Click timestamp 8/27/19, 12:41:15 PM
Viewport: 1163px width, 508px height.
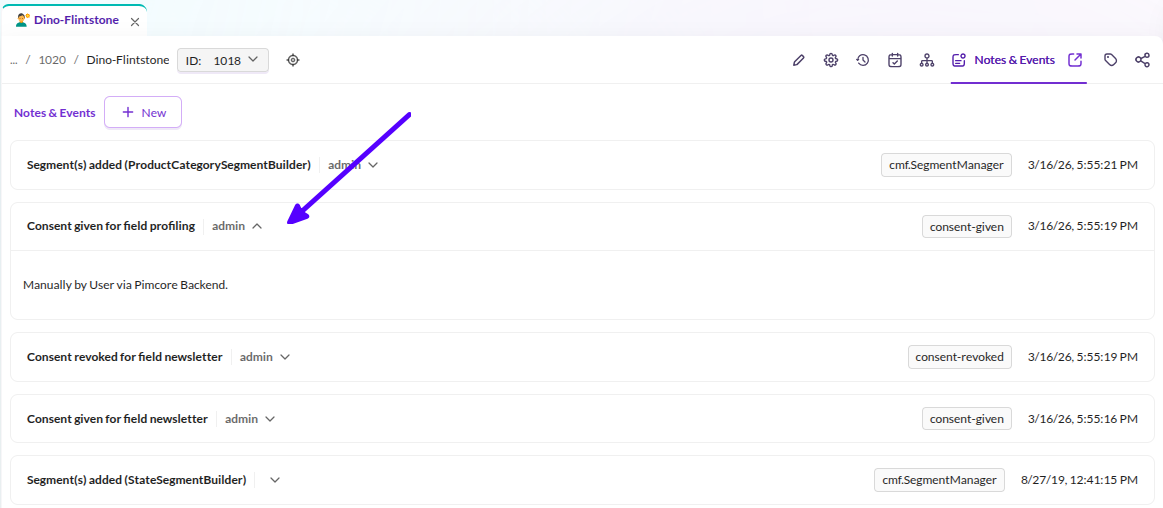[x=1079, y=480]
